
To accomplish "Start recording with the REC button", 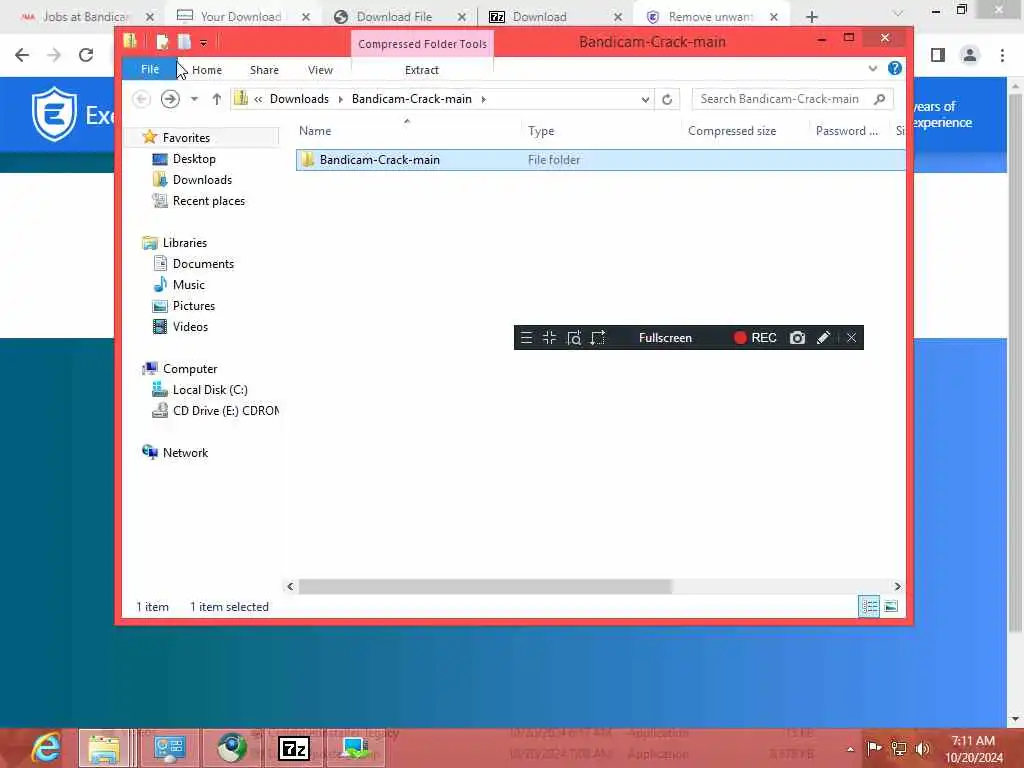I will [755, 338].
